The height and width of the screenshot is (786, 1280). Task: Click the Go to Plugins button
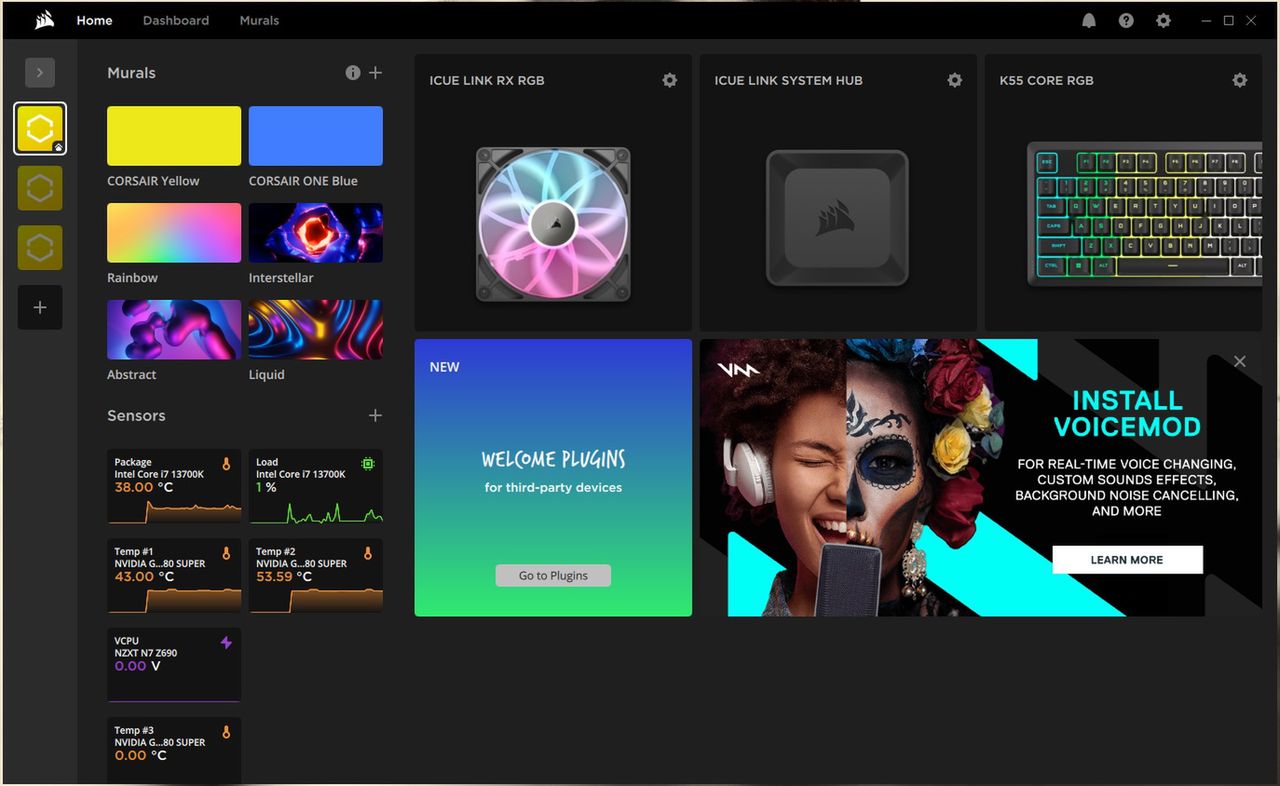(553, 575)
